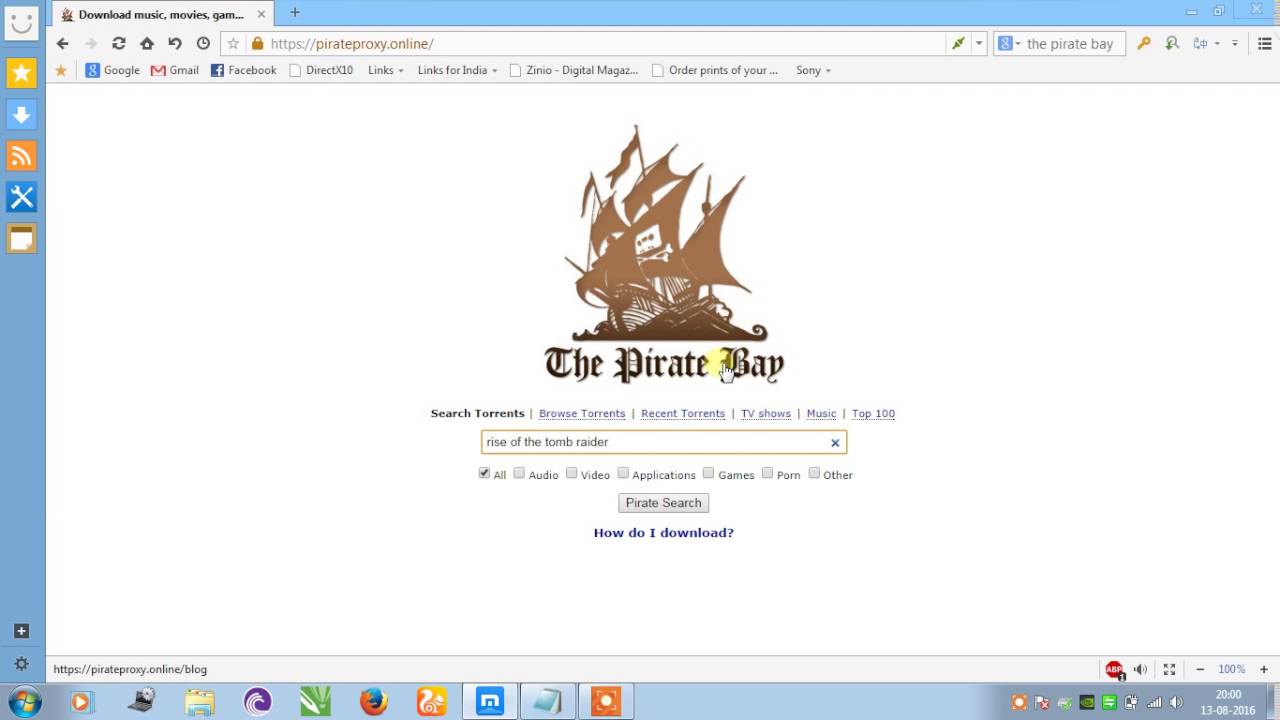Go forward to next page
1280x720 pixels.
click(x=91, y=44)
